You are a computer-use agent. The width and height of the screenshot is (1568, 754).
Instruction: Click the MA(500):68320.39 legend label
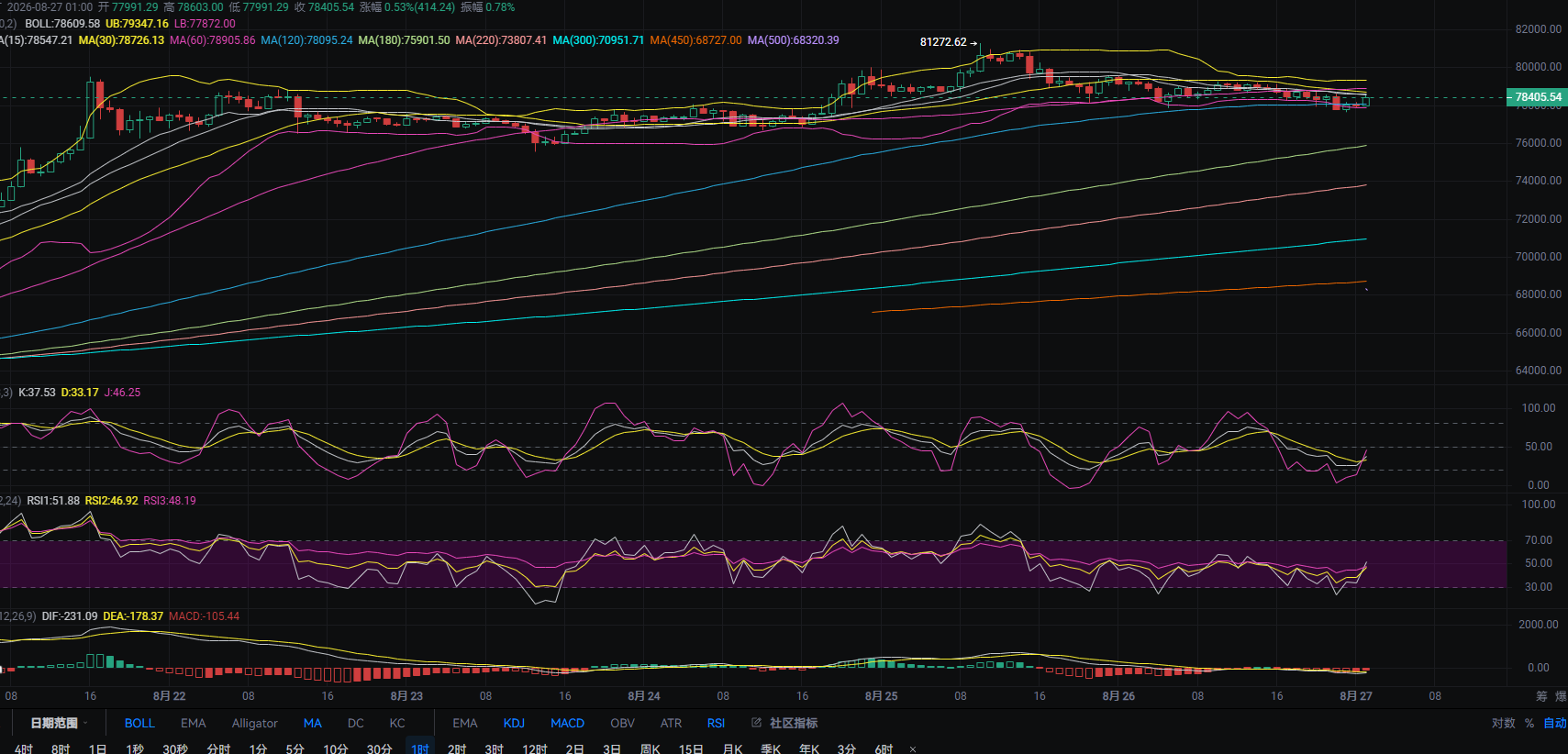(793, 40)
